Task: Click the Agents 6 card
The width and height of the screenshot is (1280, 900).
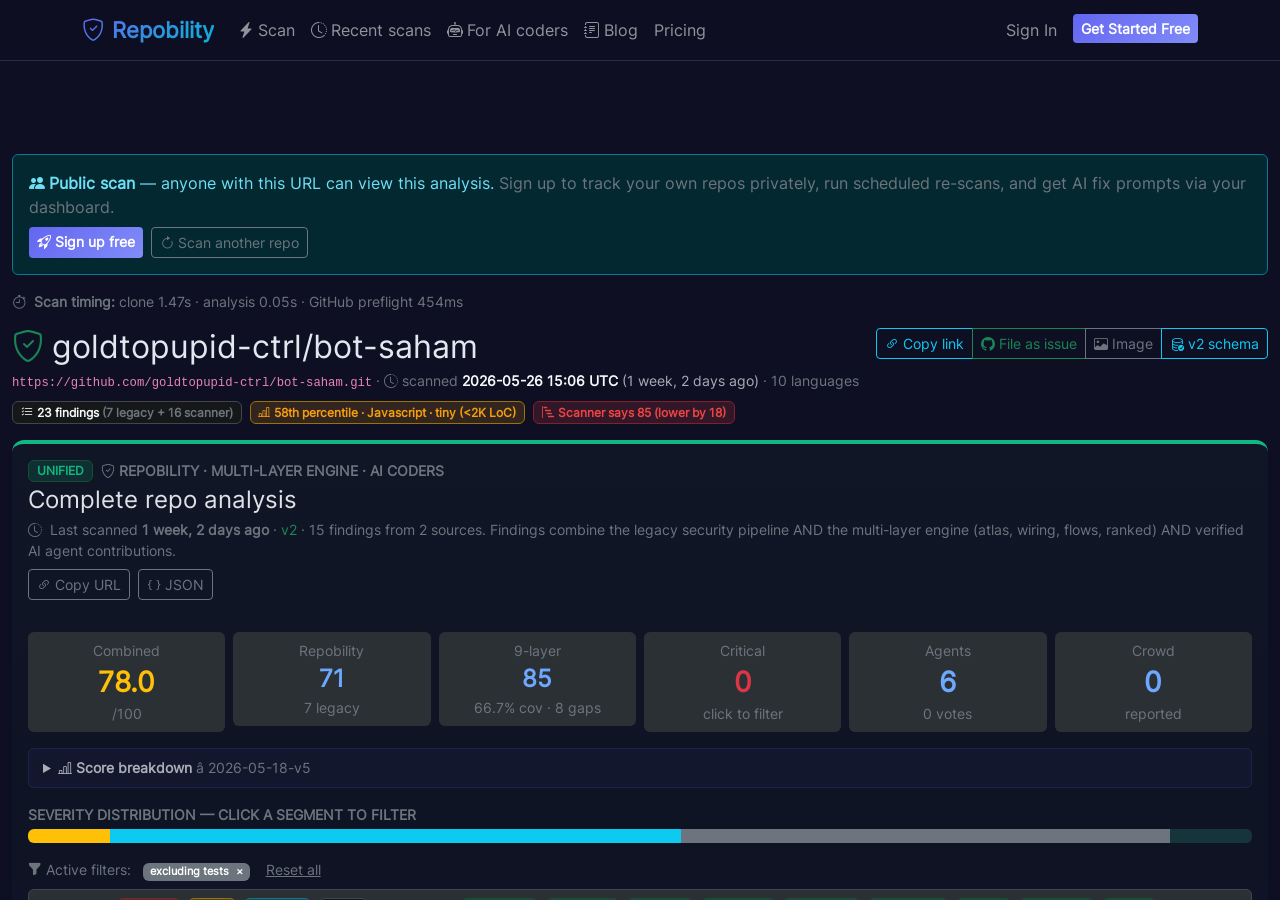Action: tap(948, 682)
